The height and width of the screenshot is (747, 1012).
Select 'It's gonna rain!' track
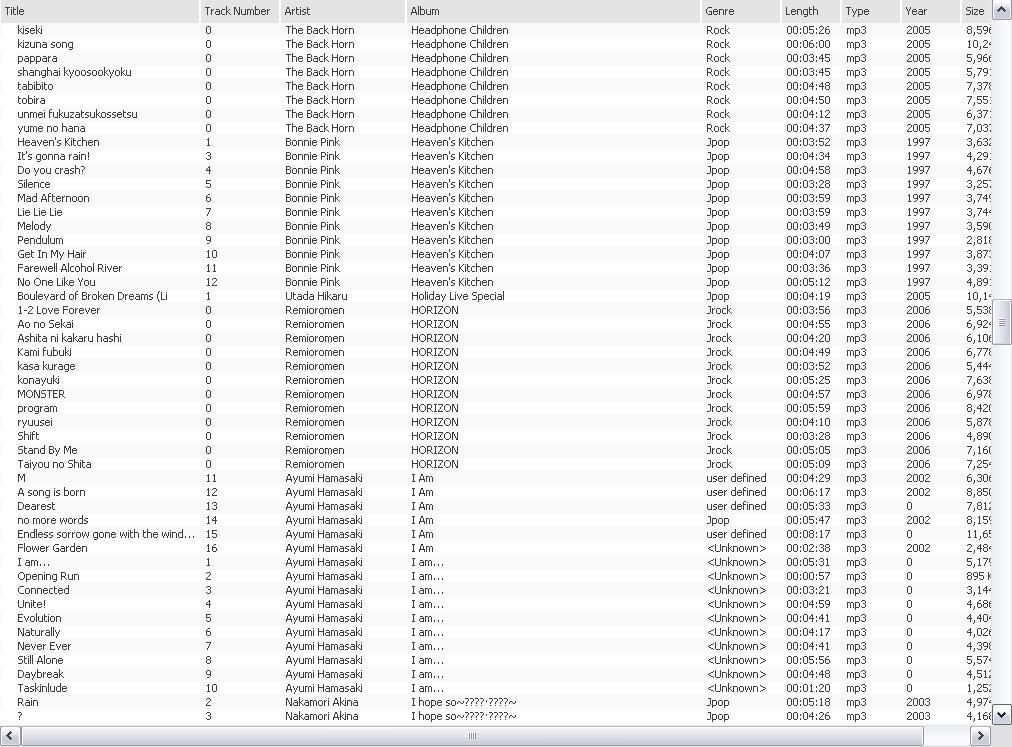(x=54, y=156)
